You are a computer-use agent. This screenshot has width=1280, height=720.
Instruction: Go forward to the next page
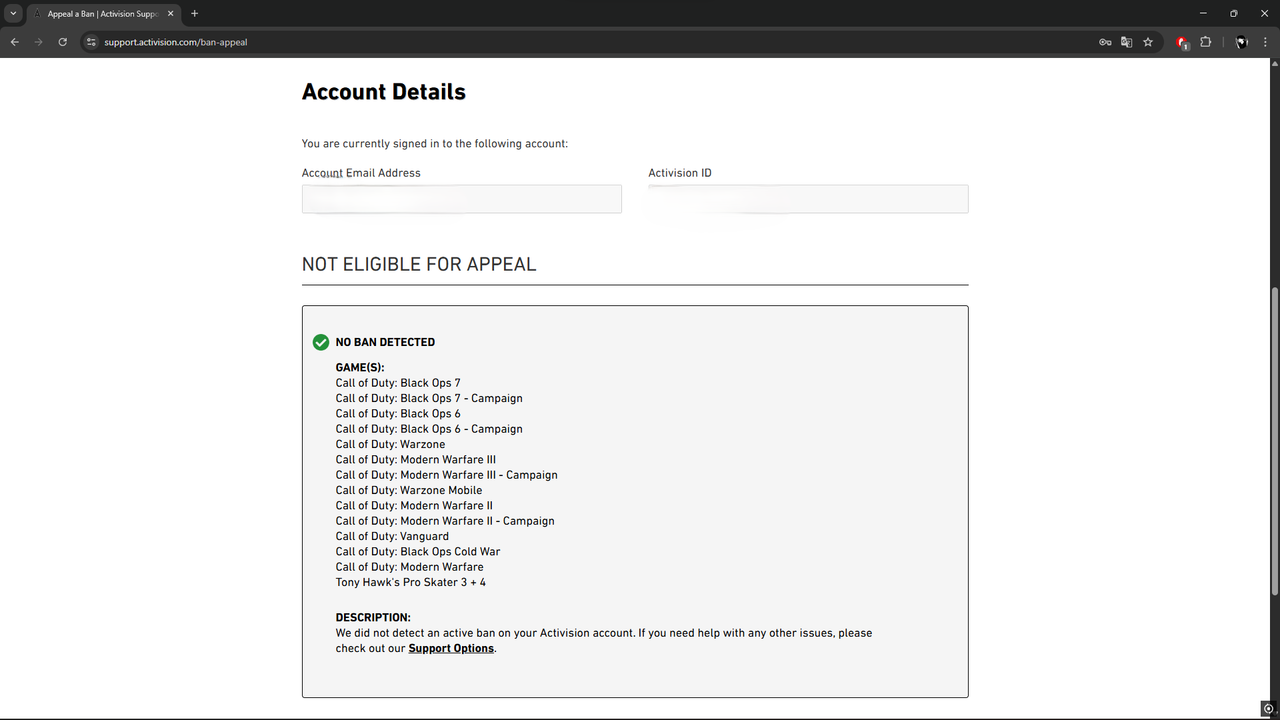tap(39, 42)
